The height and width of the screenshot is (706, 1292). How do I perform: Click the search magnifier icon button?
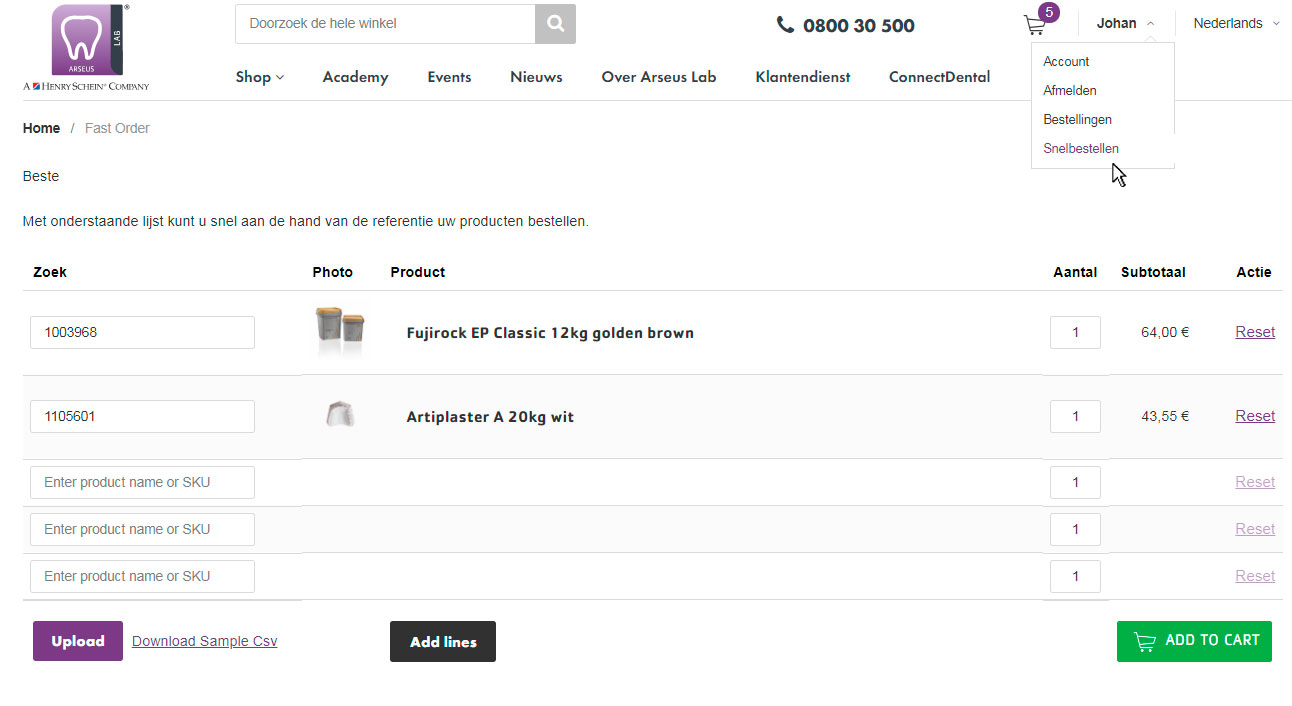555,23
